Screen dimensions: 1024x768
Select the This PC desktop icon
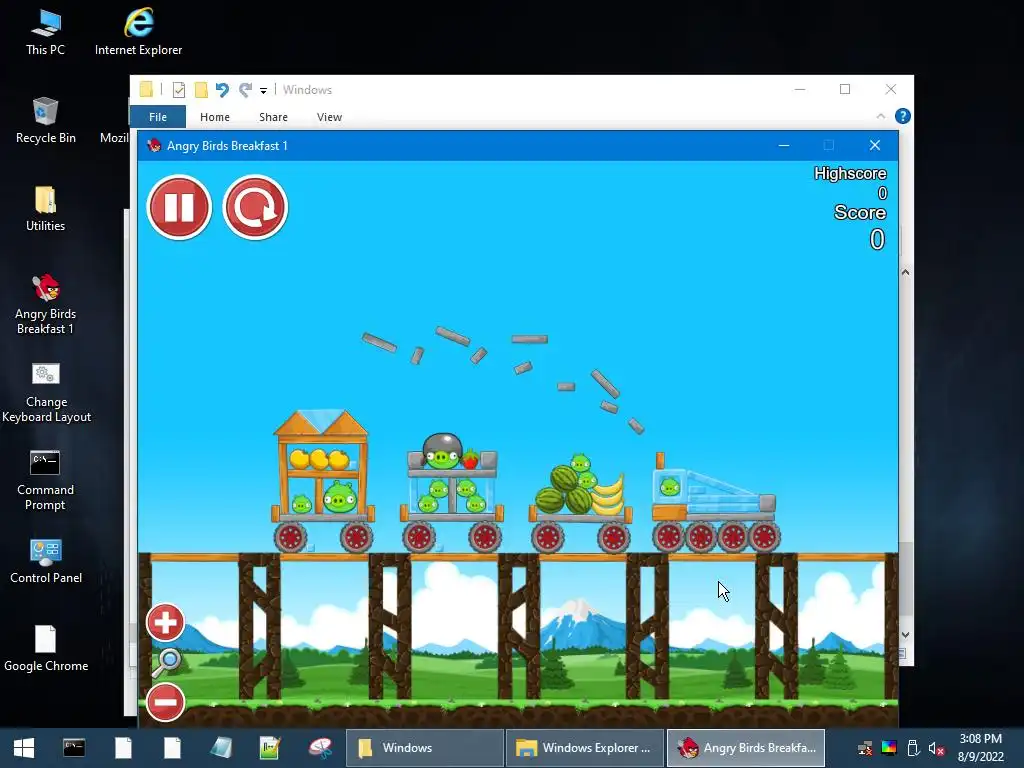click(x=45, y=32)
